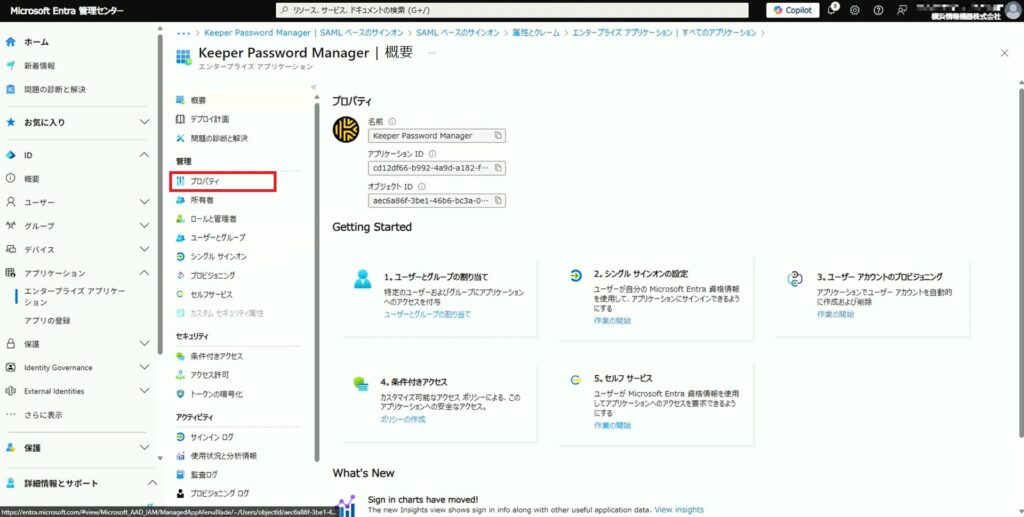Click the help question mark icon
The height and width of the screenshot is (517, 1024).
[x=878, y=10]
